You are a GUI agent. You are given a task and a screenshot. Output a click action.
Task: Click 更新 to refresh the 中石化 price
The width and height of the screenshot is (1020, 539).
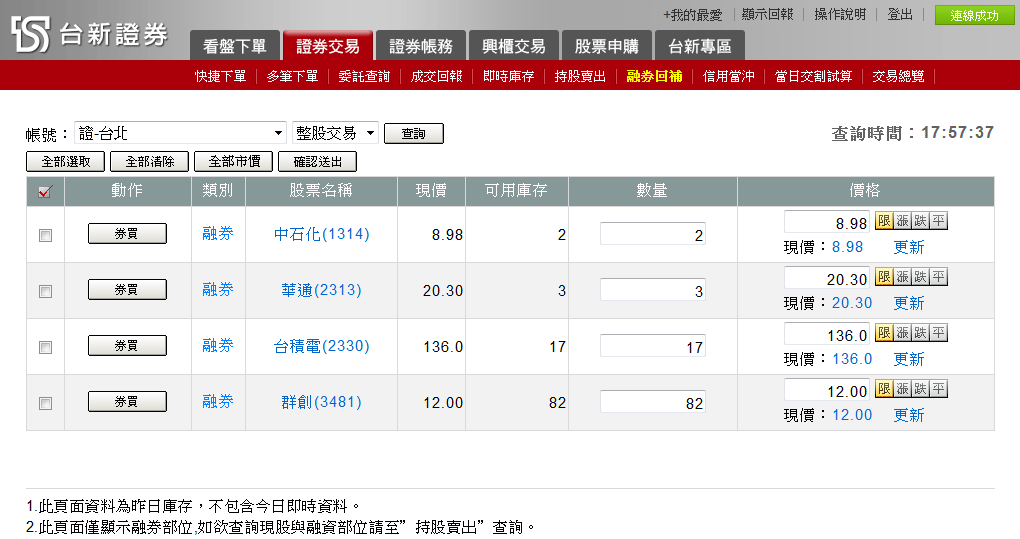tap(908, 247)
